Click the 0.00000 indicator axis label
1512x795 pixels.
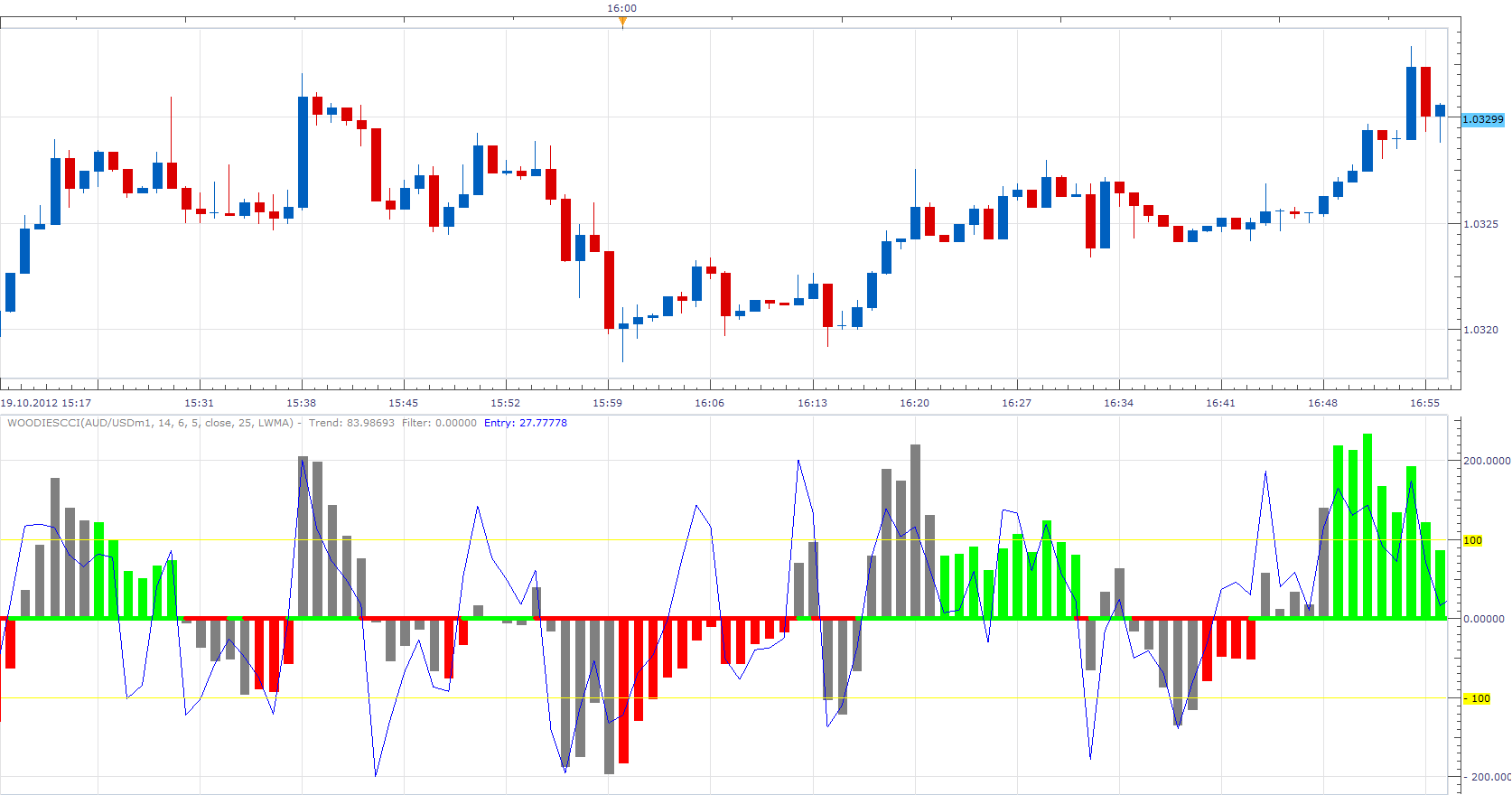point(1483,619)
